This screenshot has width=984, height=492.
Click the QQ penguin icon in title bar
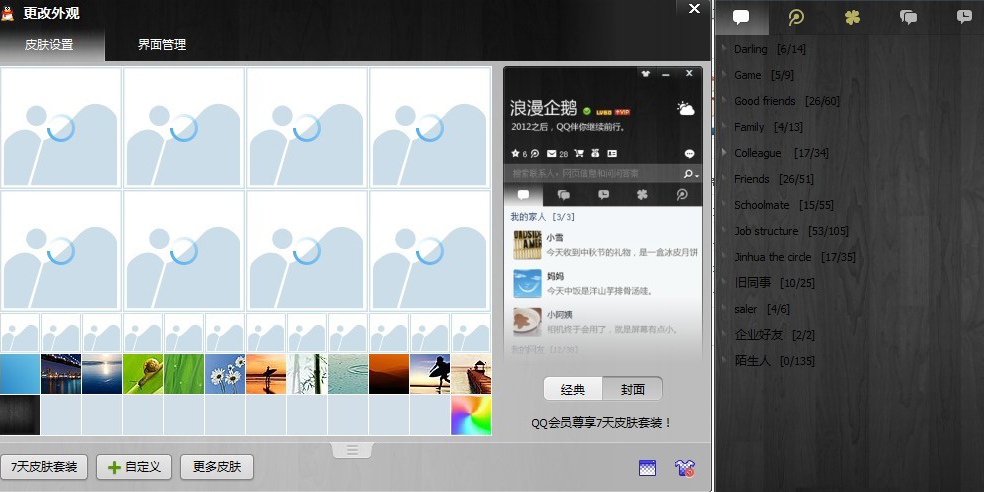tap(8, 14)
